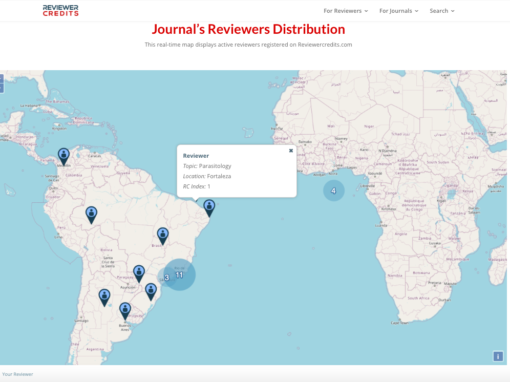Click the map info attribution button
Image resolution: width=510 pixels, height=382 pixels.
pyautogui.click(x=498, y=356)
